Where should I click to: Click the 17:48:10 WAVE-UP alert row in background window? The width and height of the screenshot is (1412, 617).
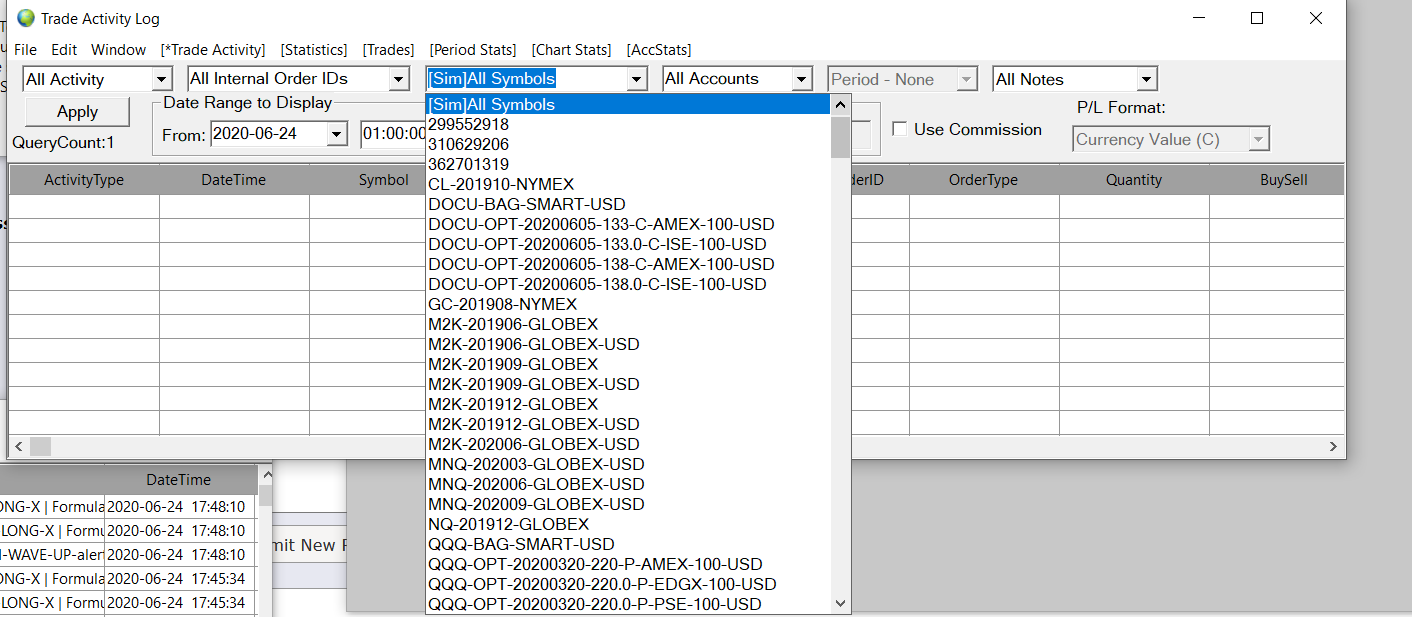[x=128, y=554]
